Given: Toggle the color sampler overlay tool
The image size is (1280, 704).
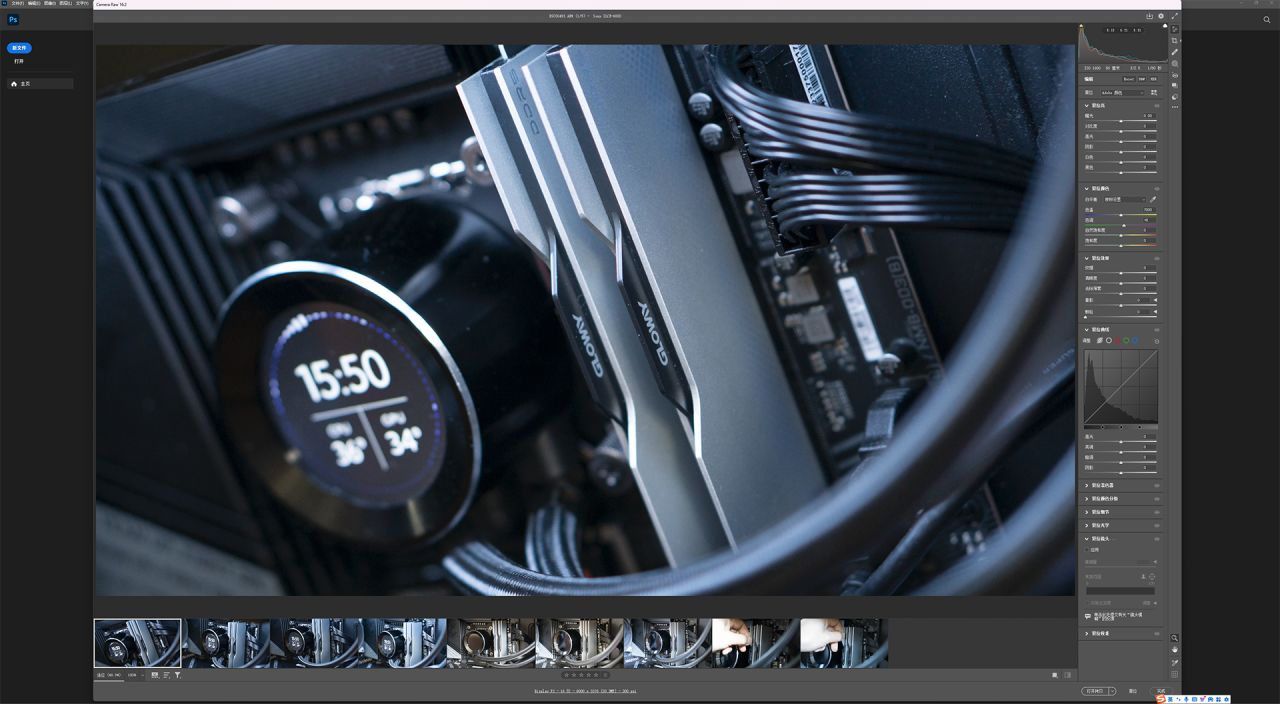Looking at the screenshot, I should 1175,663.
